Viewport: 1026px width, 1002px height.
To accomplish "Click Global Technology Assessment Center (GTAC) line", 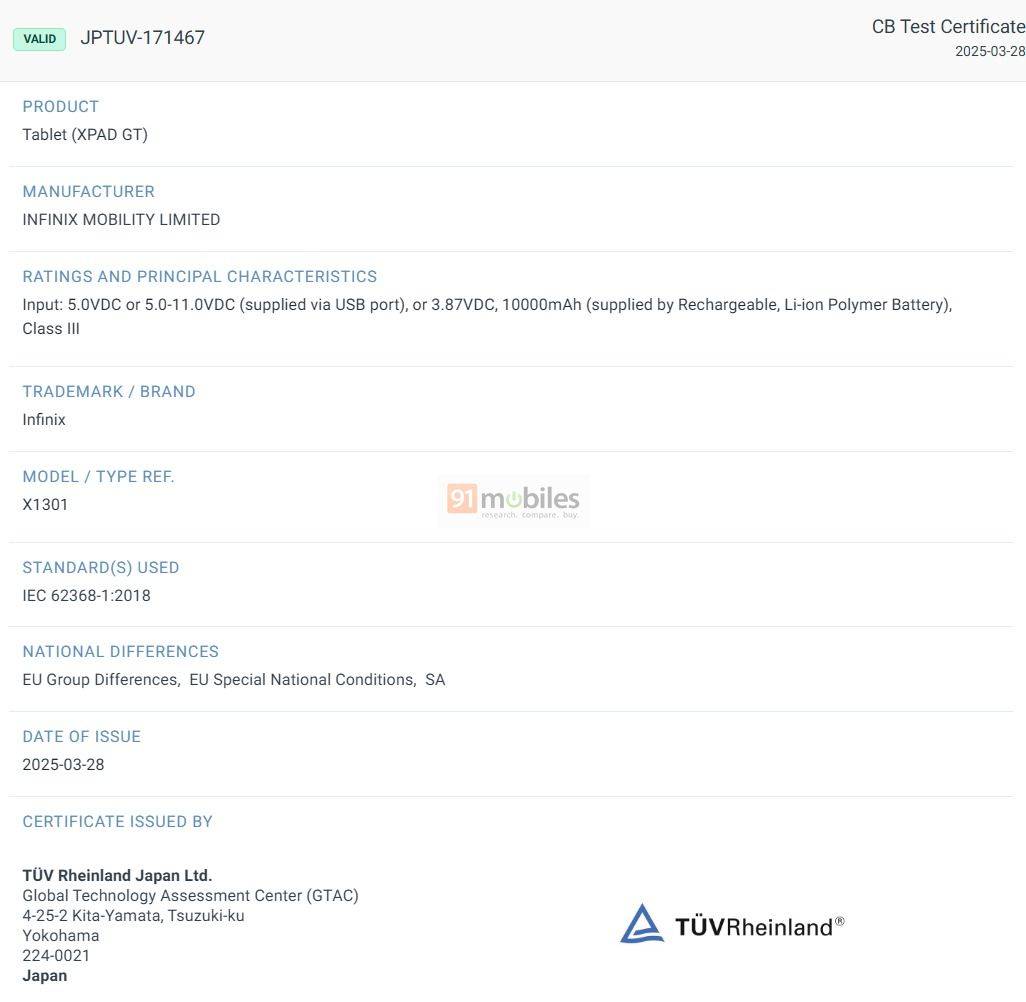I will (190, 896).
